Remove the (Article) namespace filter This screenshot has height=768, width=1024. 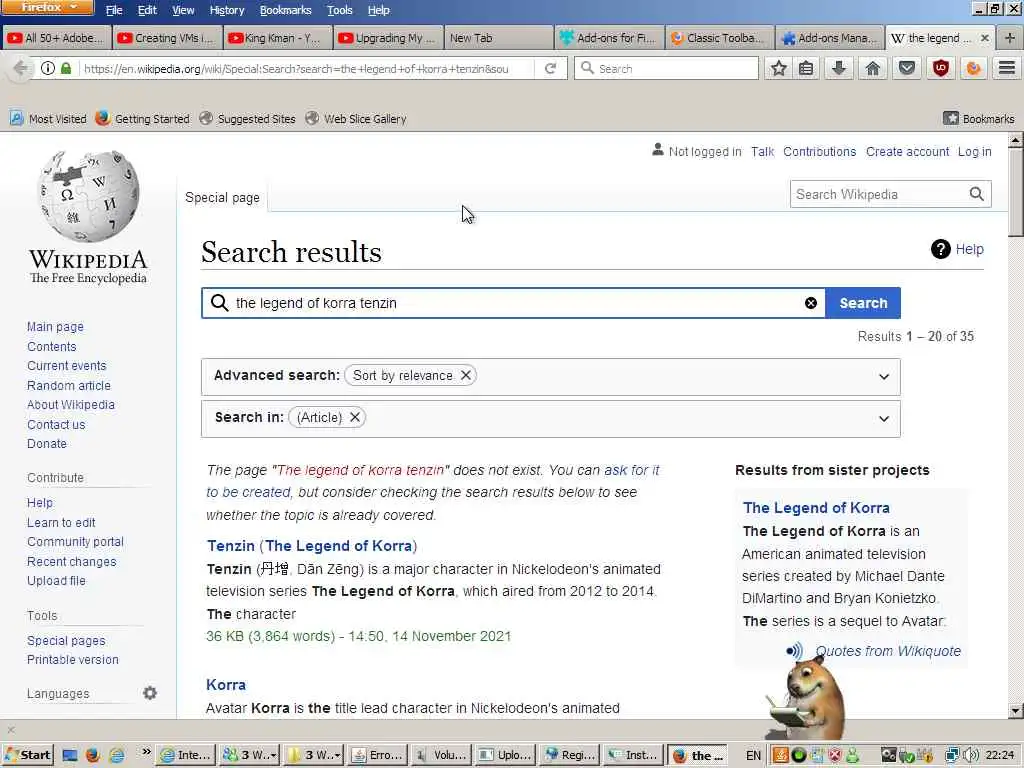point(355,417)
